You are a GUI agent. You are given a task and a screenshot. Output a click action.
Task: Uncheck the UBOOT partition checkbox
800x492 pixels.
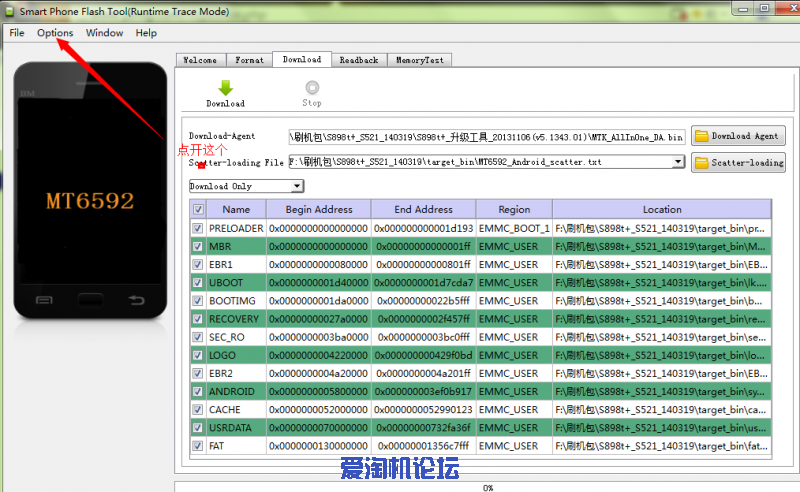198,283
